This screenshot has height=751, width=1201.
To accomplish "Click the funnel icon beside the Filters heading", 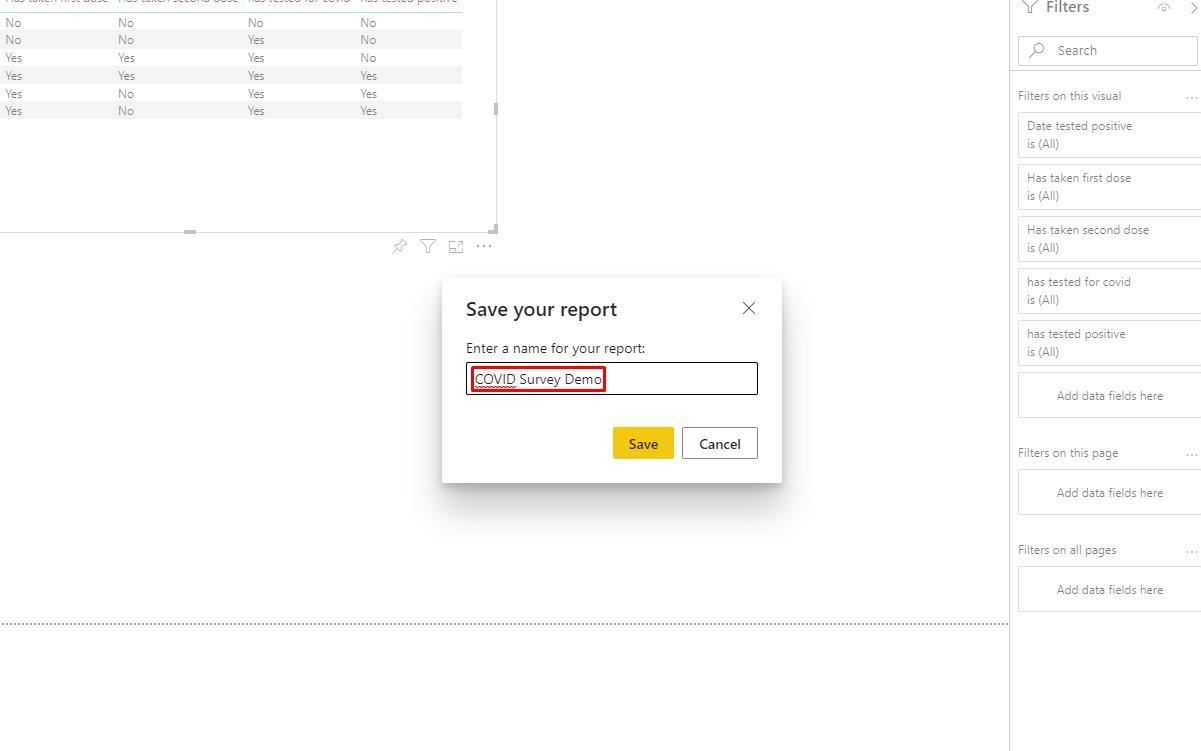I will [x=1029, y=8].
